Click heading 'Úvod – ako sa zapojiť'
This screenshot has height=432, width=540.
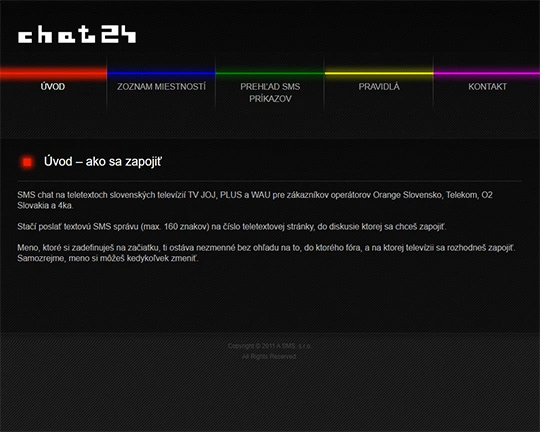(x=103, y=162)
